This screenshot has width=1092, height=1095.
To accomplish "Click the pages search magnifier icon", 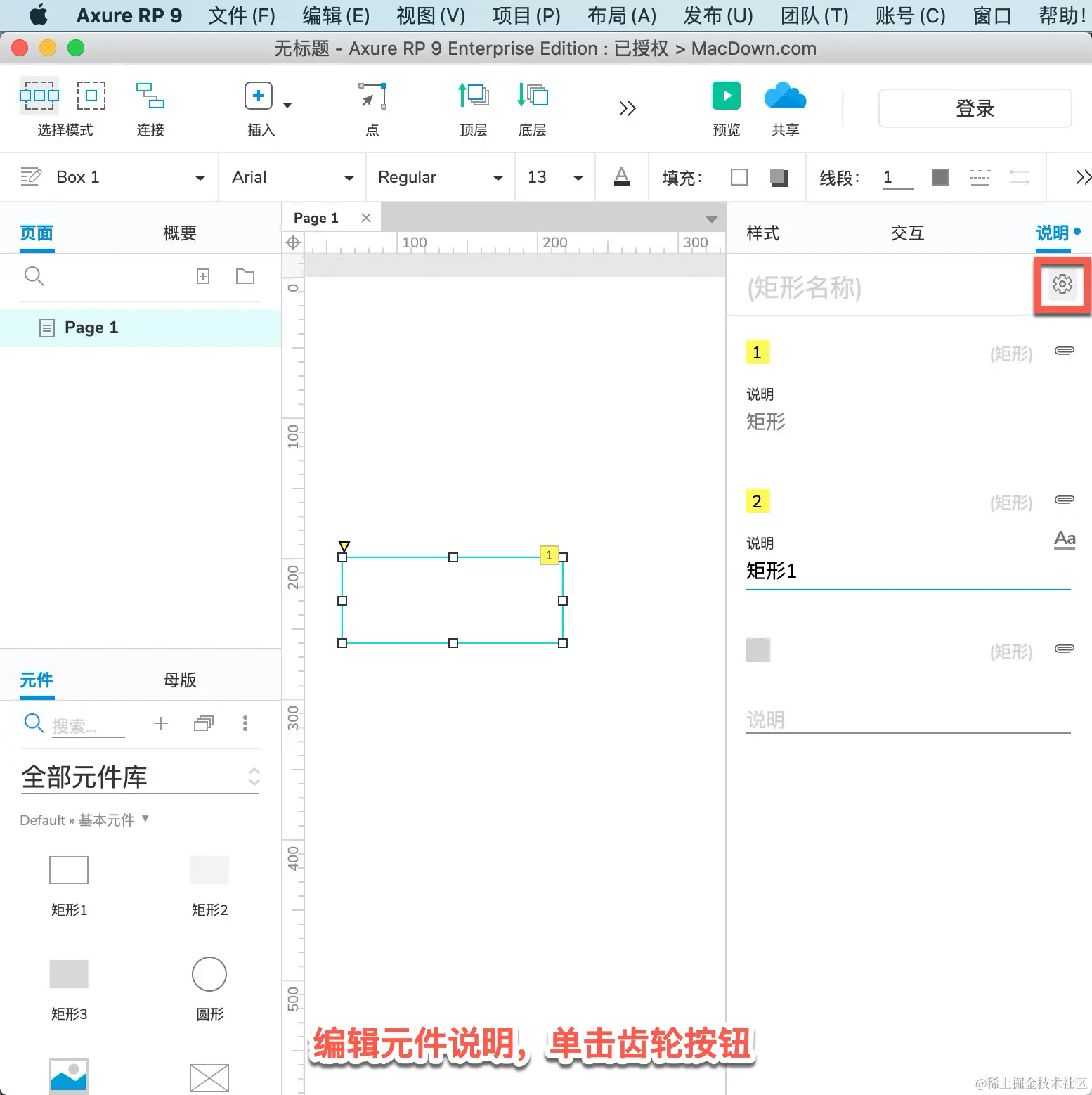I will click(x=34, y=276).
